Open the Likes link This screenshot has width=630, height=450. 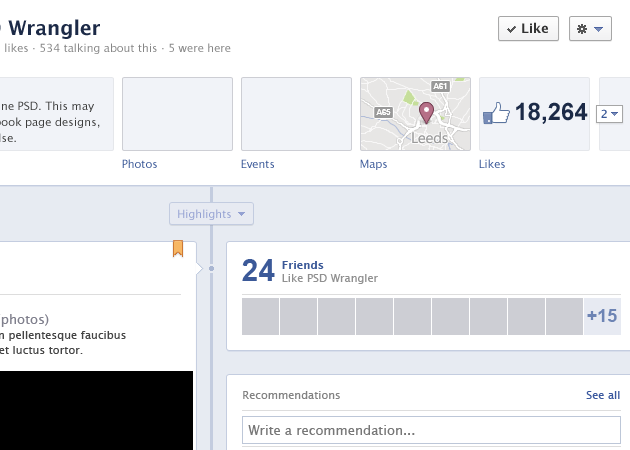(492, 164)
